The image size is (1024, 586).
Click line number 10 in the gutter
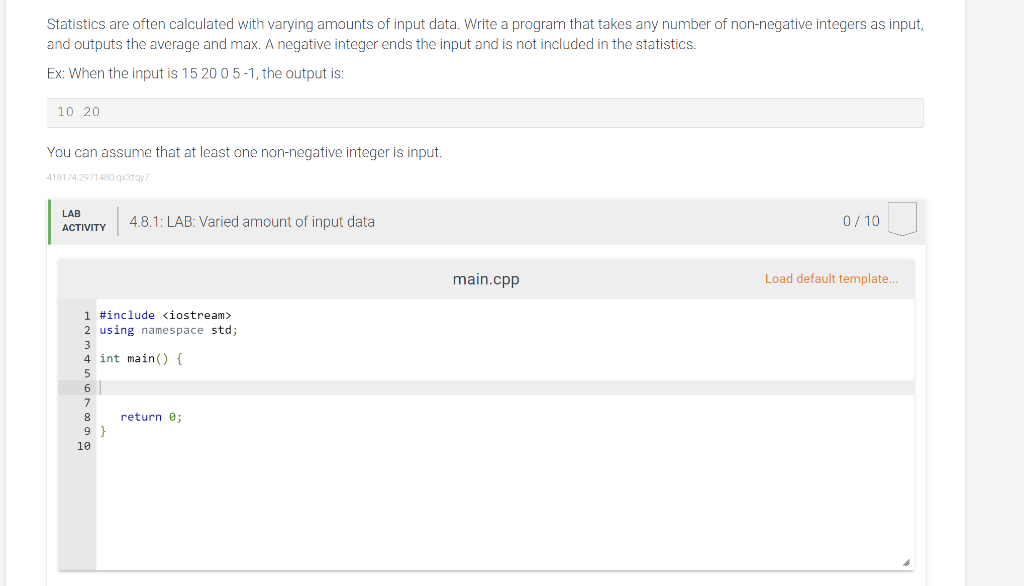(84, 446)
